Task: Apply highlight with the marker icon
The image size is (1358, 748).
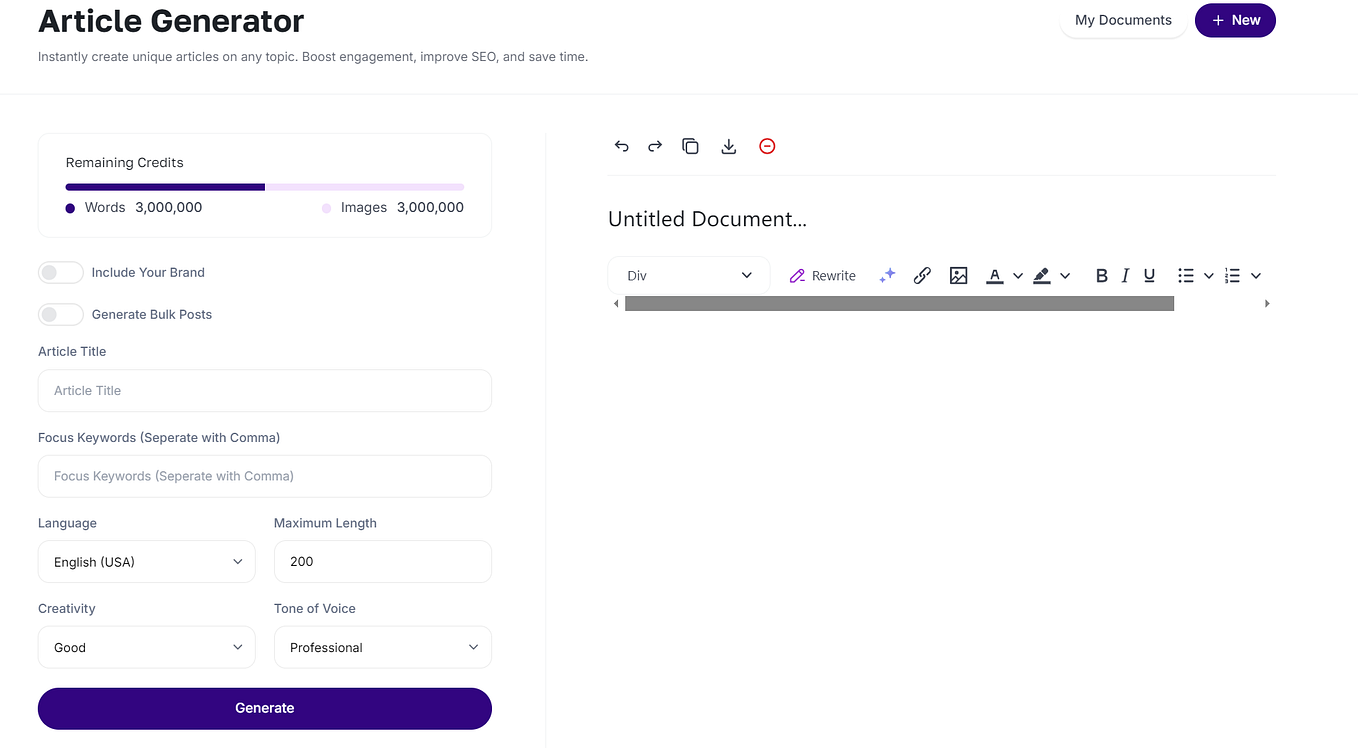Action: tap(1041, 275)
